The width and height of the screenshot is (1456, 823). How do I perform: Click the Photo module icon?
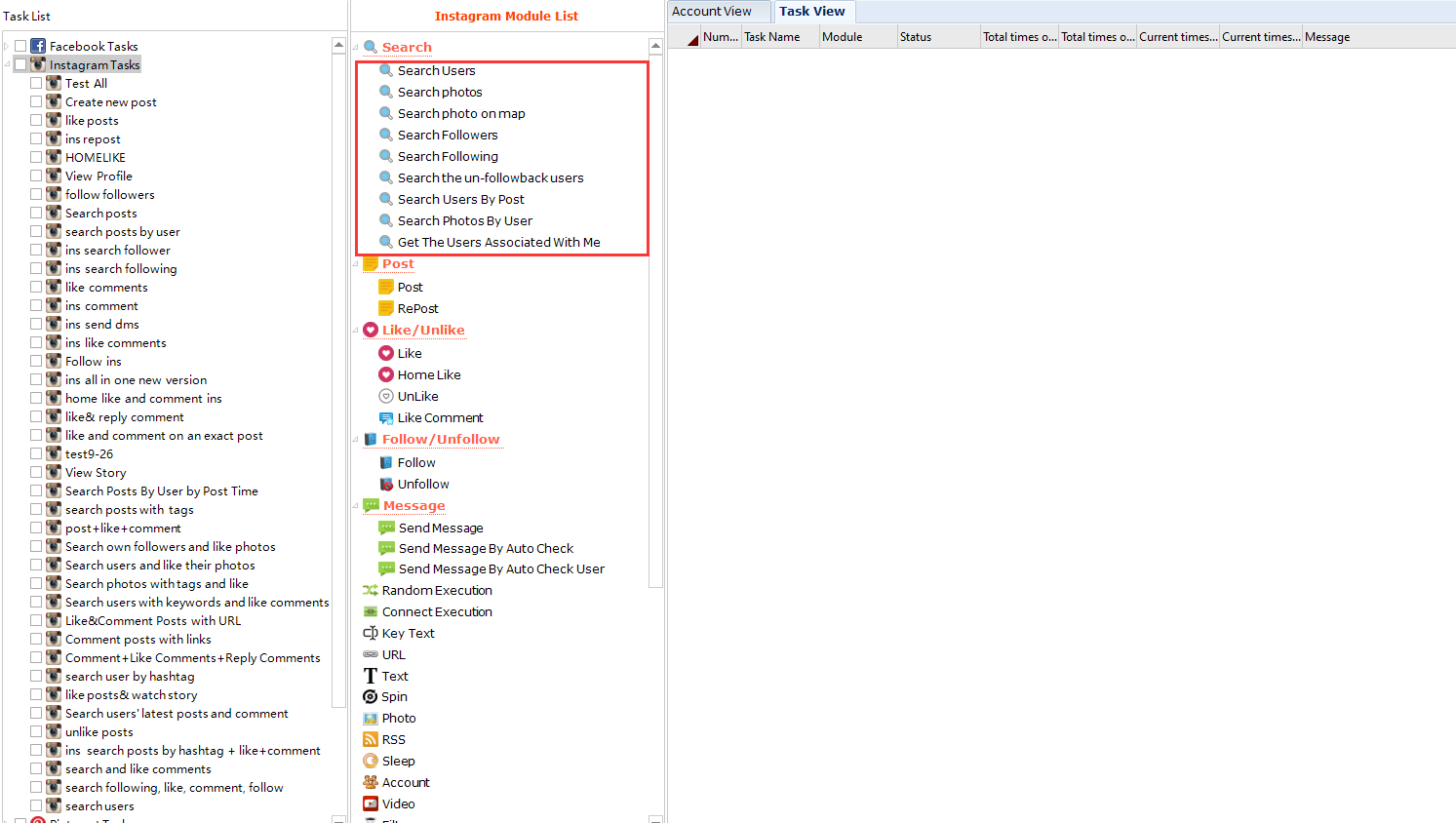tap(371, 718)
